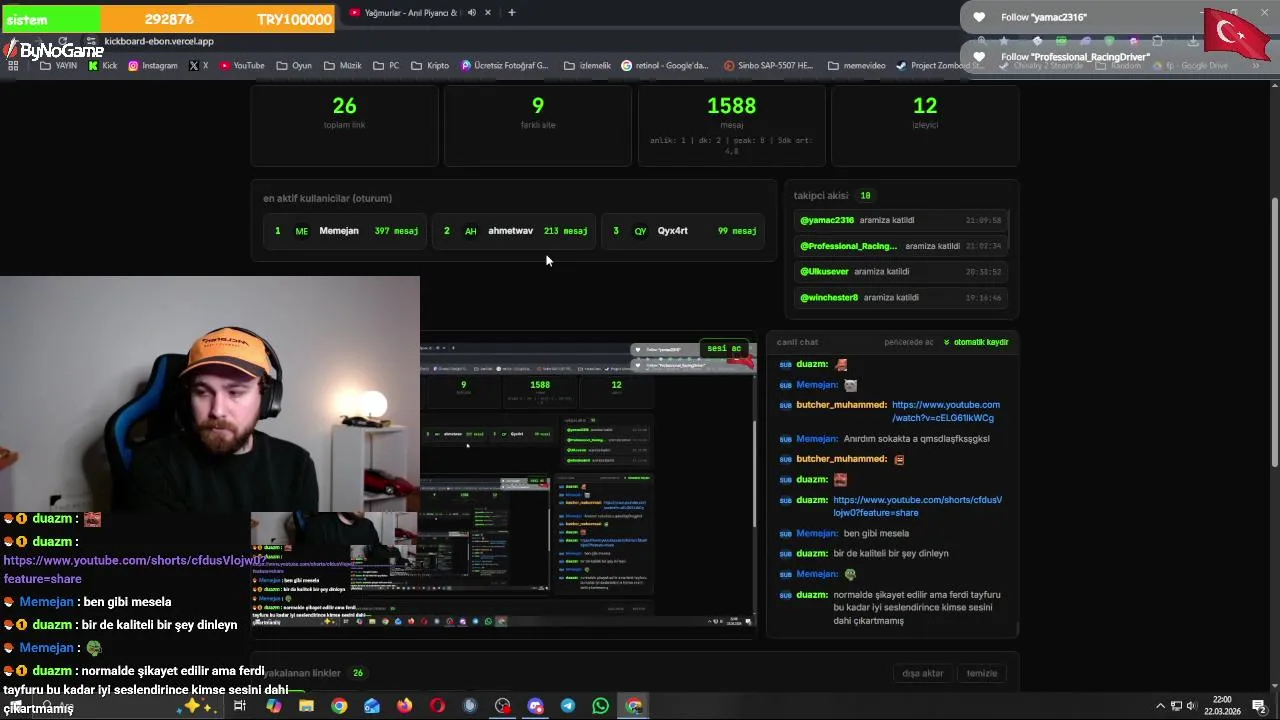Open Telegram from the taskbar
The height and width of the screenshot is (720, 1280).
pos(568,706)
